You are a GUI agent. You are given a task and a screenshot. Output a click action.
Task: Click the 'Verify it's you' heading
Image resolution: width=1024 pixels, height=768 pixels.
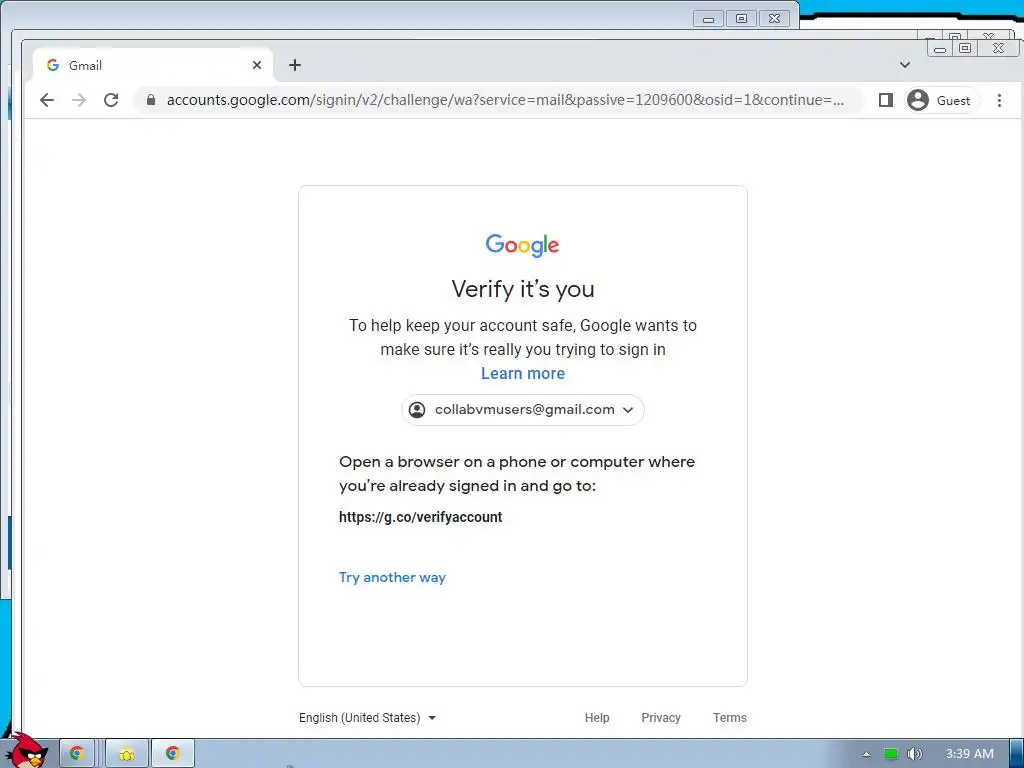[523, 289]
